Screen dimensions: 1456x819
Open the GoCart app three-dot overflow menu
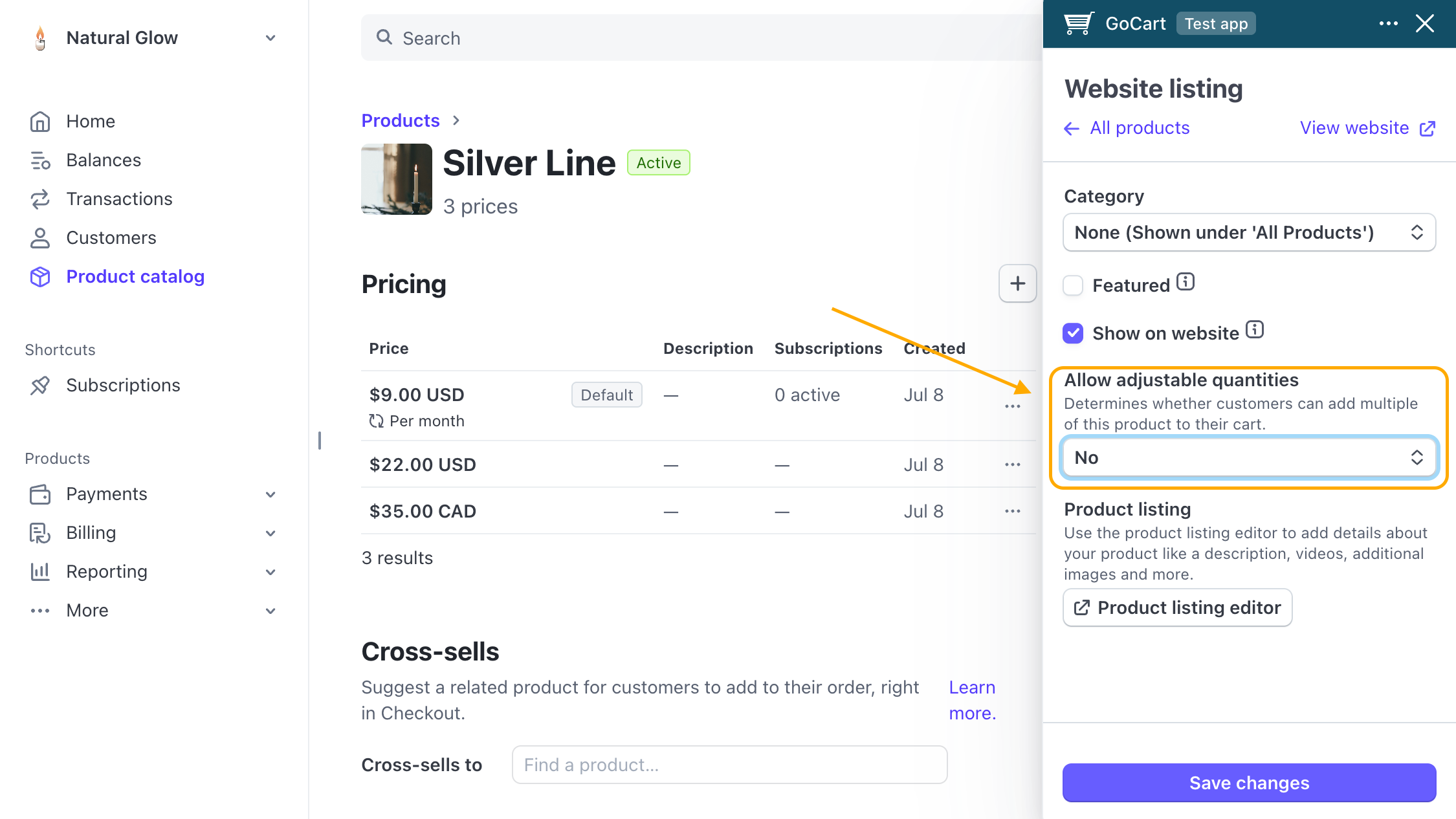1388,24
